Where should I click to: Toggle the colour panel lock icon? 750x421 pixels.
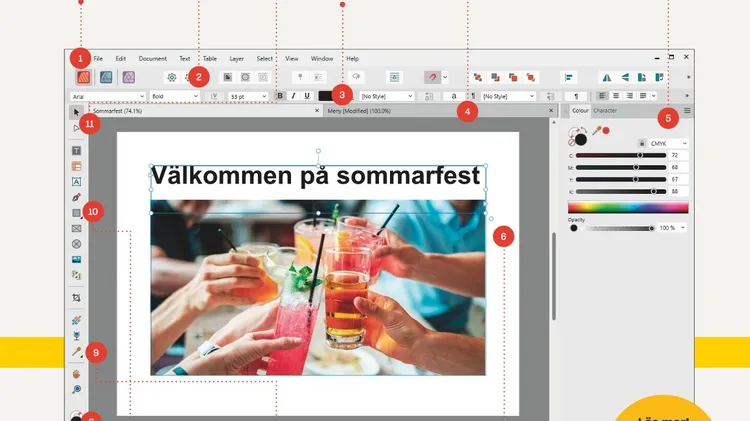(x=641, y=143)
